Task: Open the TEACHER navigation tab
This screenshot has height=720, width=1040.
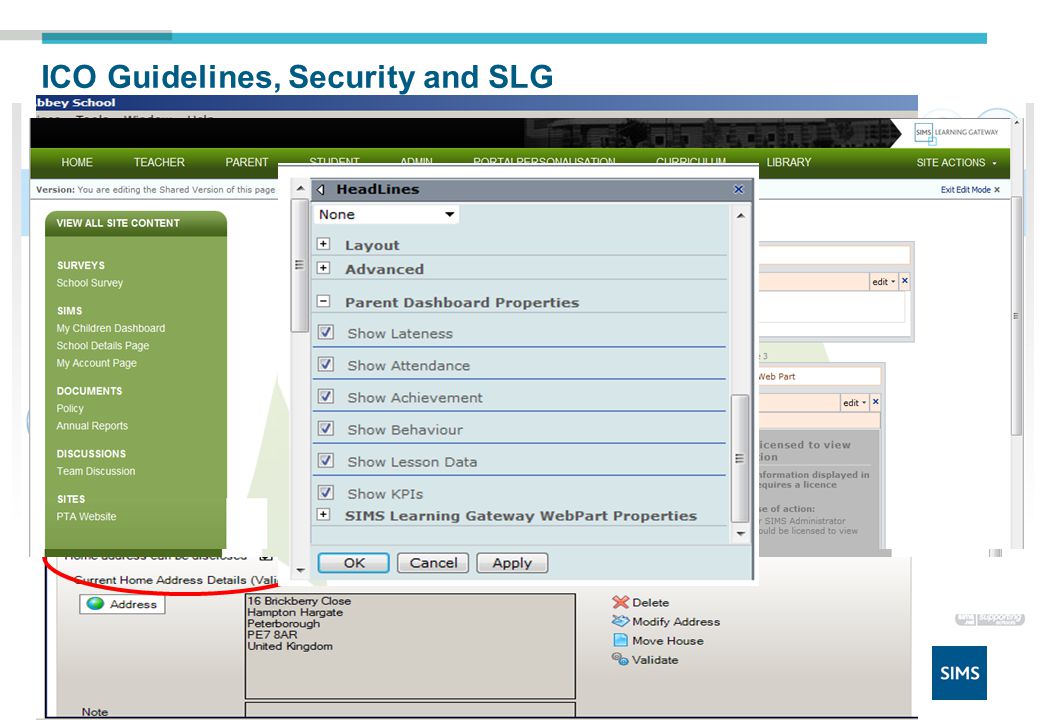Action: [159, 162]
